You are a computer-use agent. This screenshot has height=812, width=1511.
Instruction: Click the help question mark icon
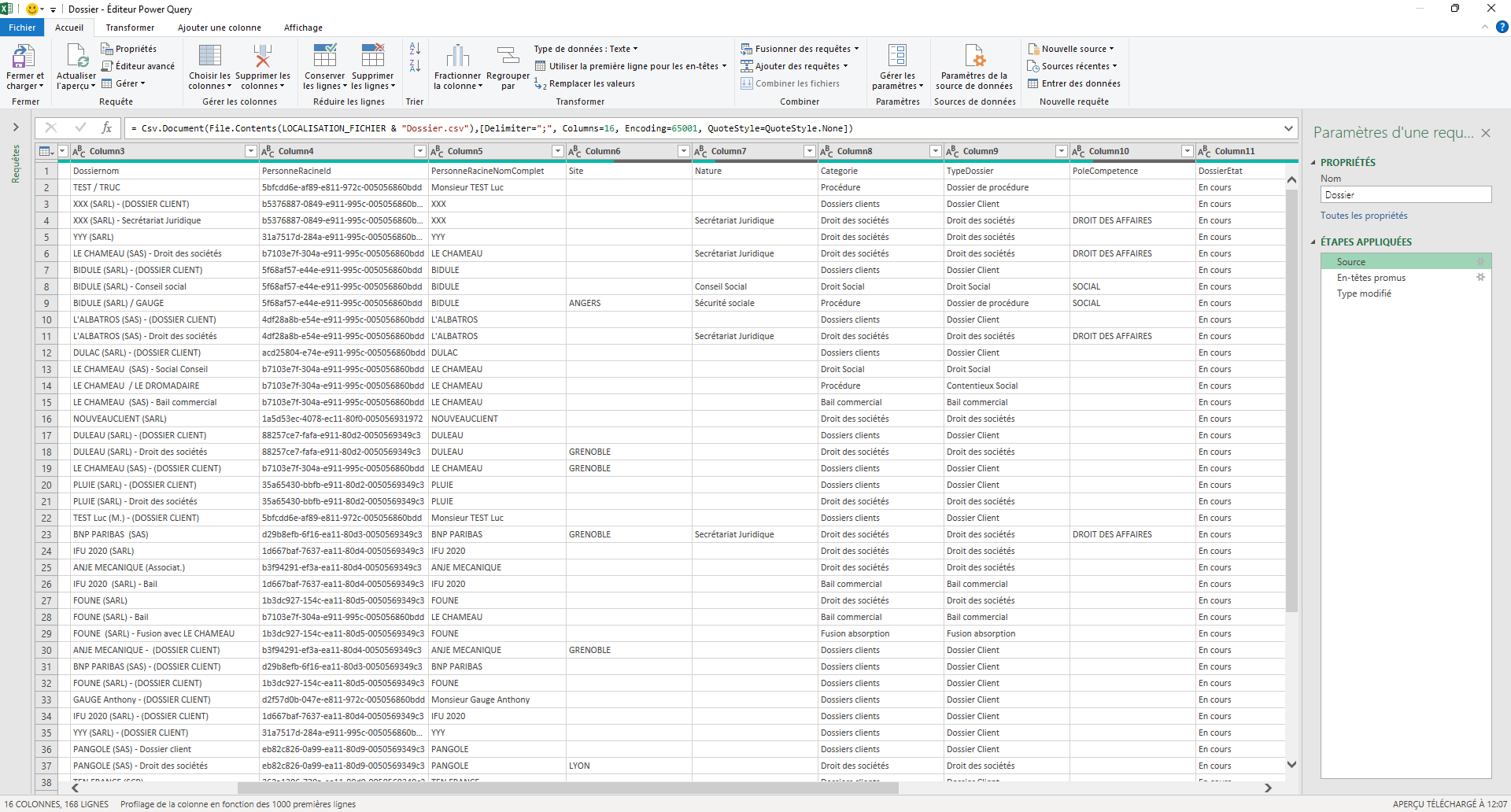(x=1502, y=27)
